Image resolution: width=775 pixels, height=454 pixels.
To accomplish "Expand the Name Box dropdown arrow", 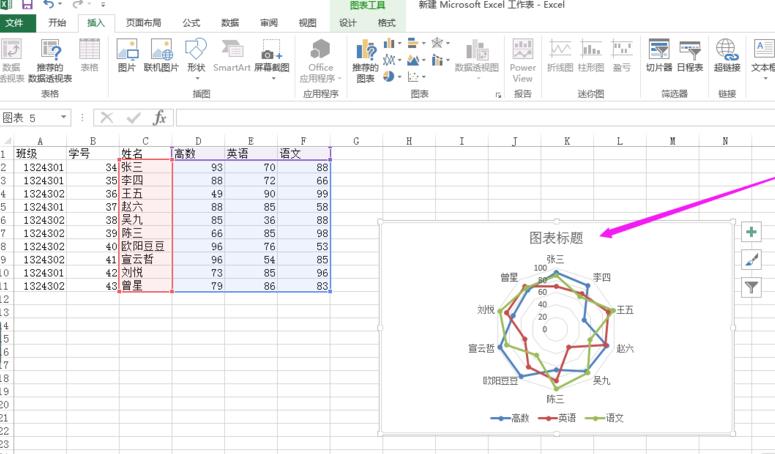I will (63, 117).
